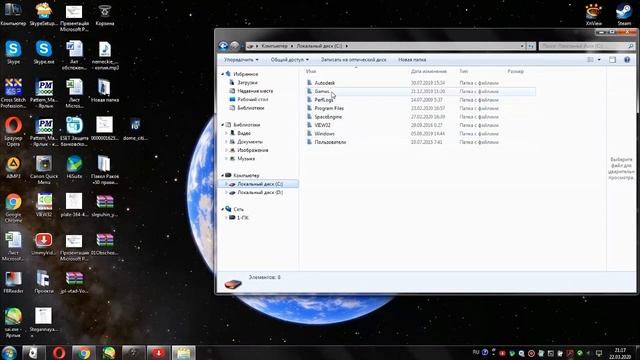This screenshot has height=360, width=640.
Task: Expand the Документы library node
Action: 227,142
